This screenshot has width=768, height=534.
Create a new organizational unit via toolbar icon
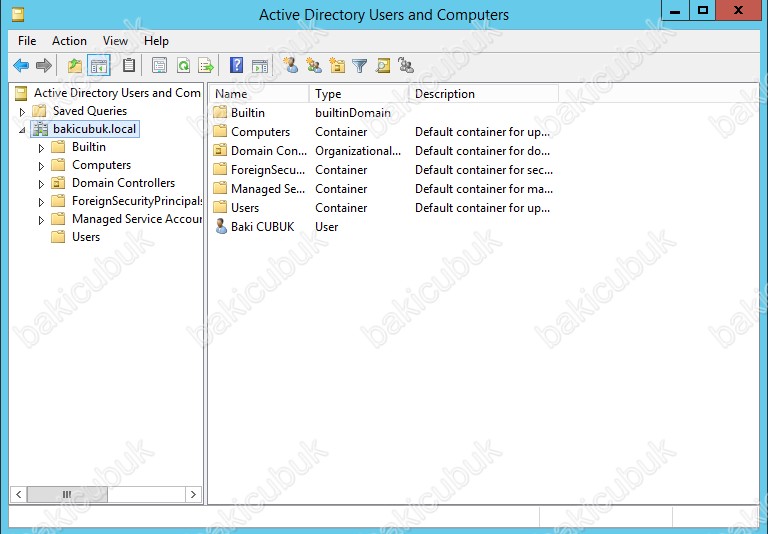[337, 65]
